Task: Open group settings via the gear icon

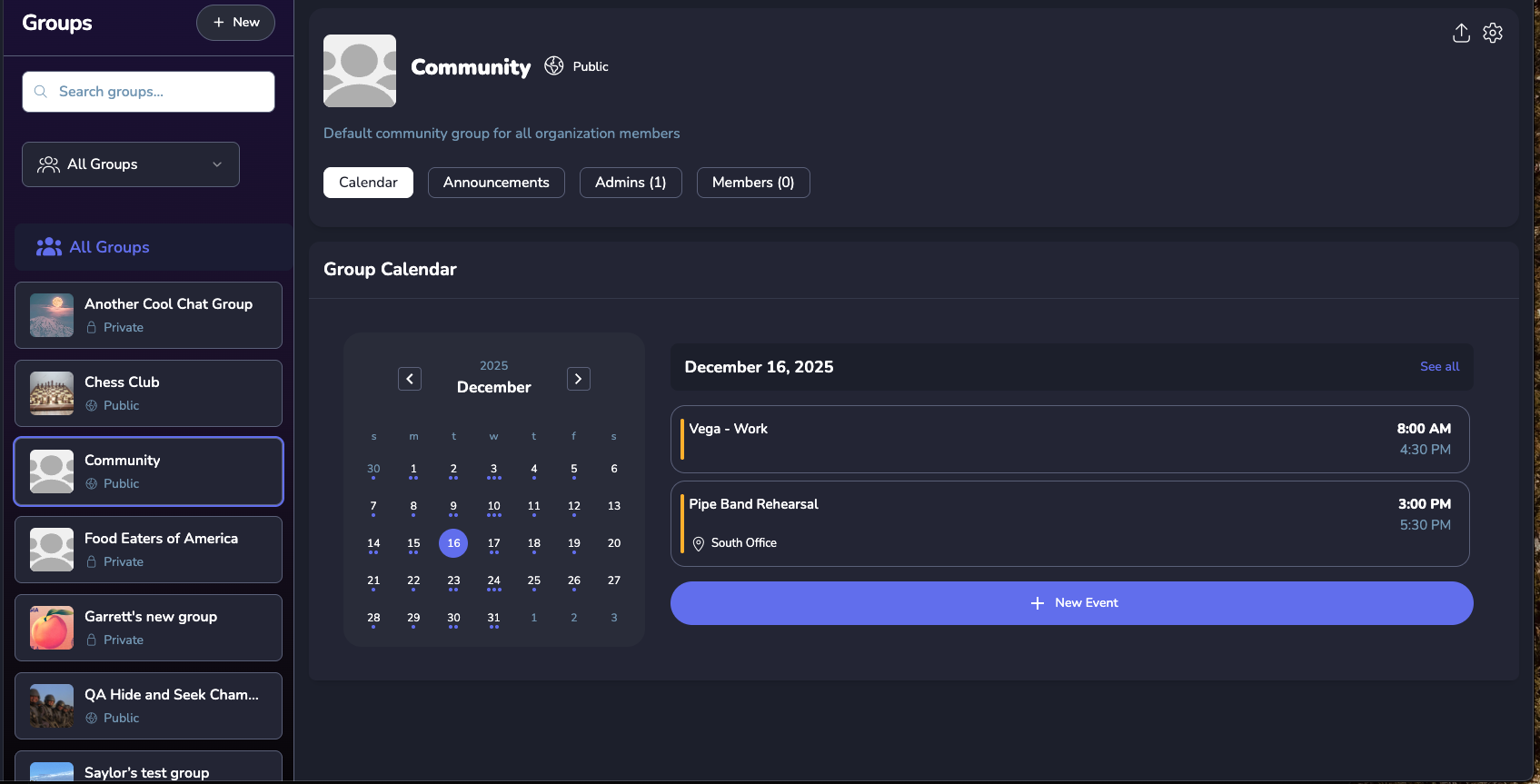Action: 1493,34
